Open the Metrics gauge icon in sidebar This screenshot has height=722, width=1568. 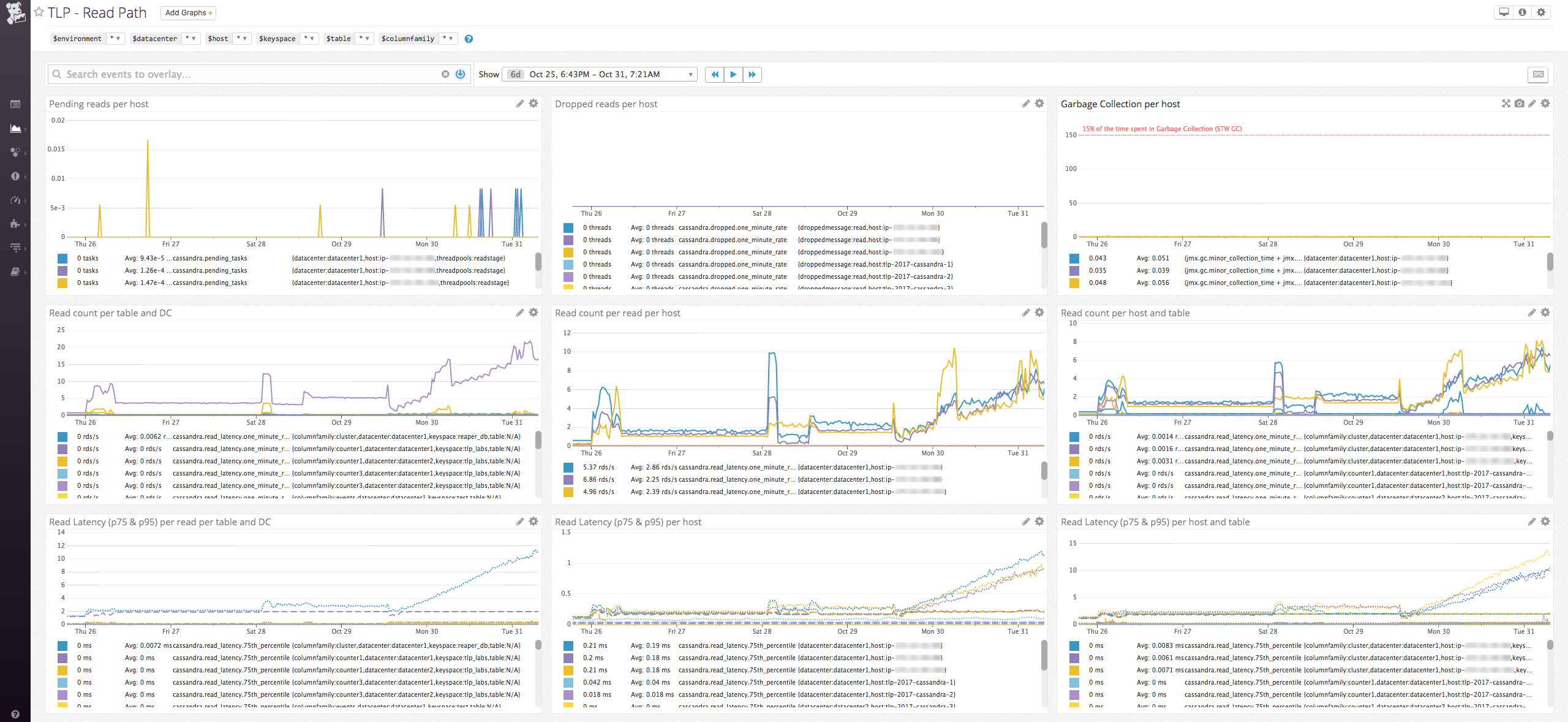click(x=15, y=200)
